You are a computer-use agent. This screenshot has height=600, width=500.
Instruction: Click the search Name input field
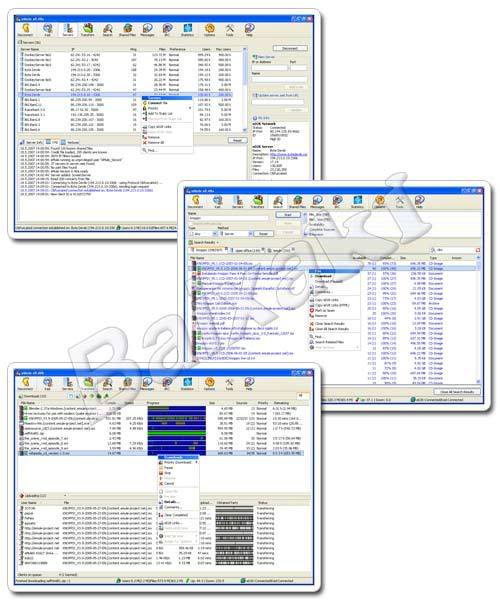click(x=228, y=218)
